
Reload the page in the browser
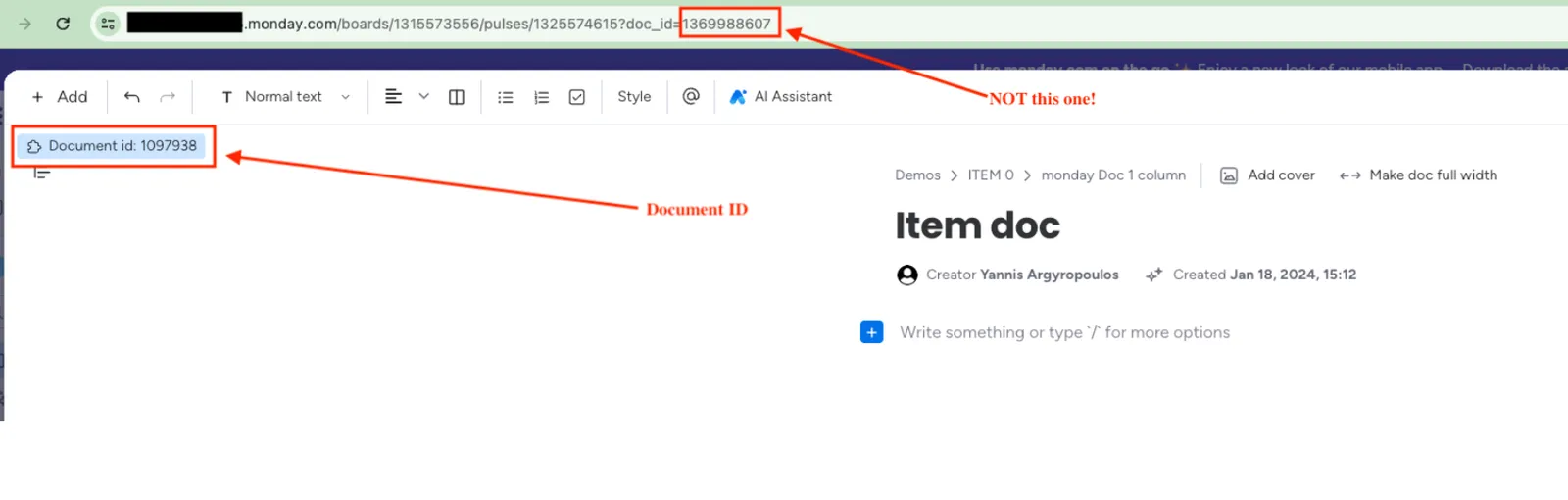[63, 24]
